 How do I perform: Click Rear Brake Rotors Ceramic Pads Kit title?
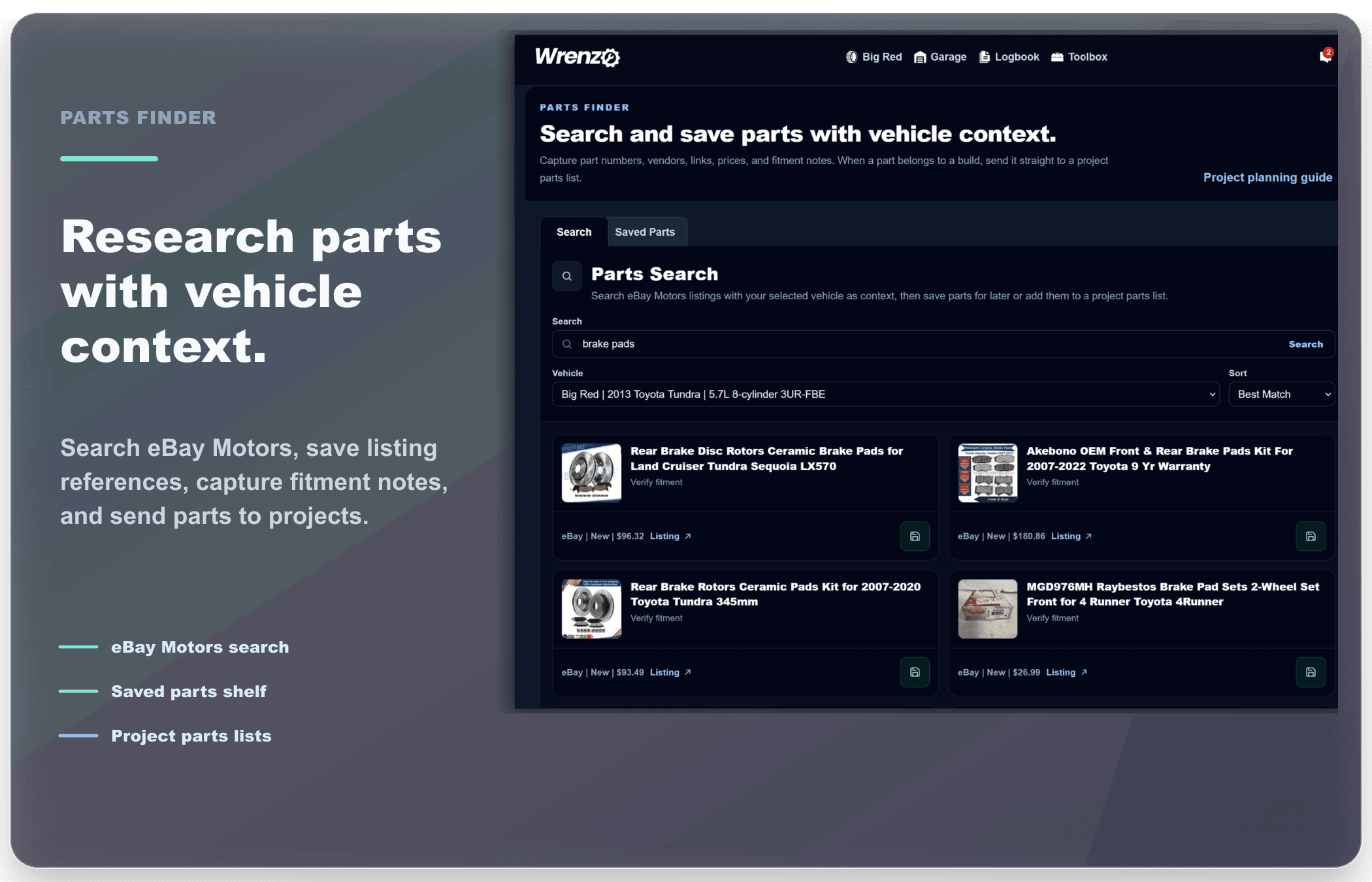tap(776, 595)
